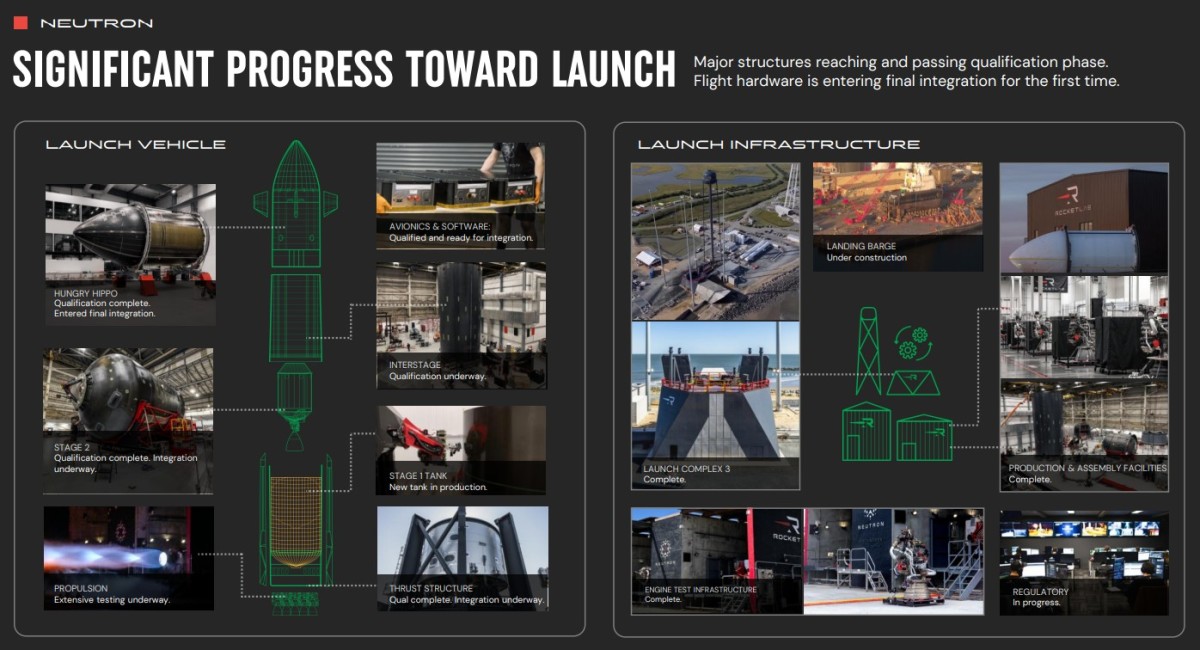Select the 'LAUNCH VEHICLE' section heading
Image resolution: width=1200 pixels, height=650 pixels.
click(136, 145)
